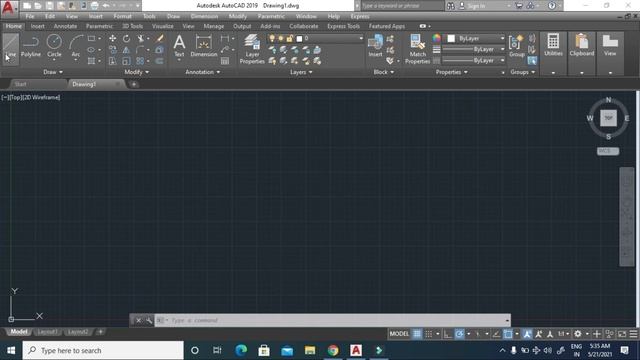640x360 pixels.
Task: Expand the Draw panel
Action: [53, 72]
